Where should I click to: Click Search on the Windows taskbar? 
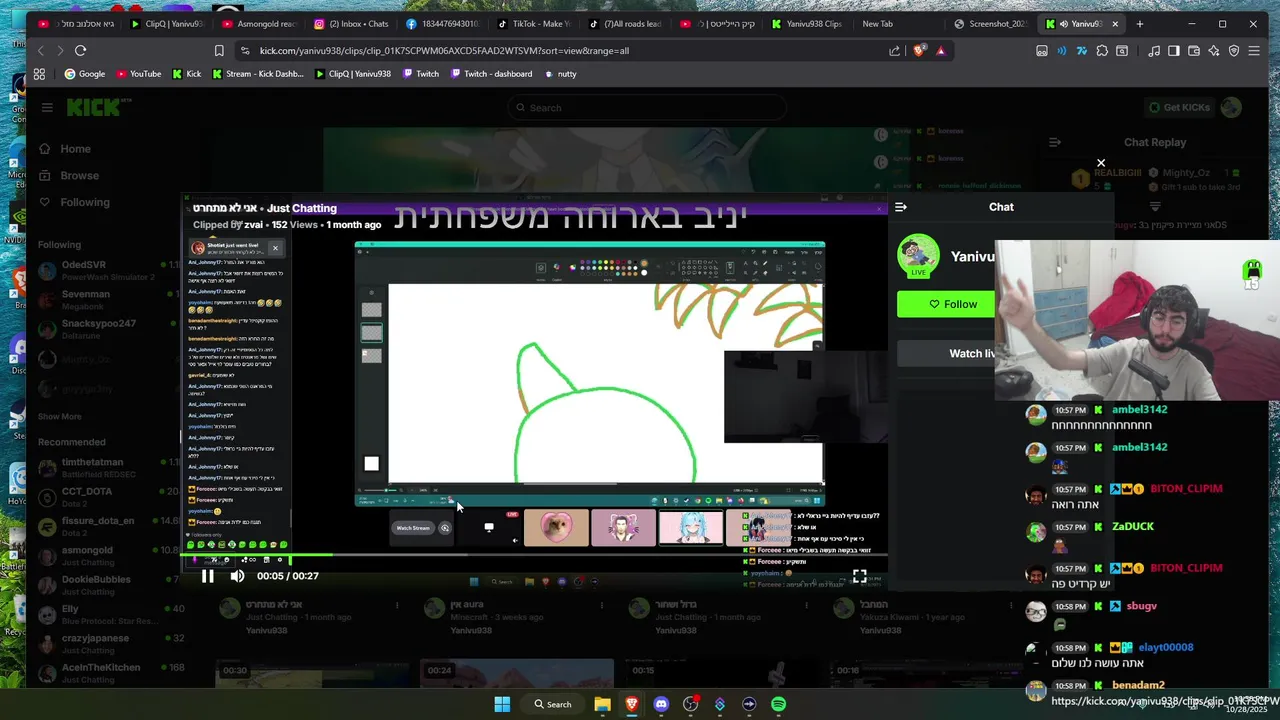[x=553, y=704]
